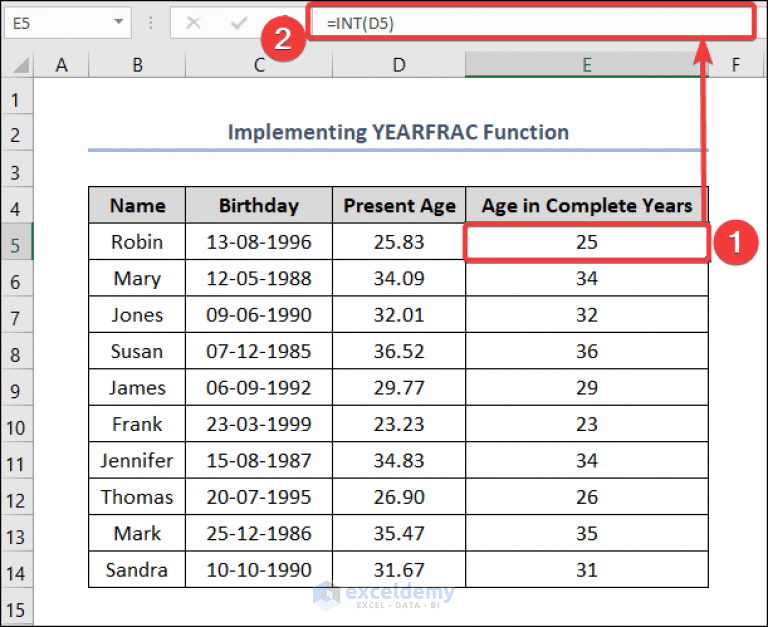This screenshot has width=768, height=627.
Task: Select column E header
Action: (587, 65)
